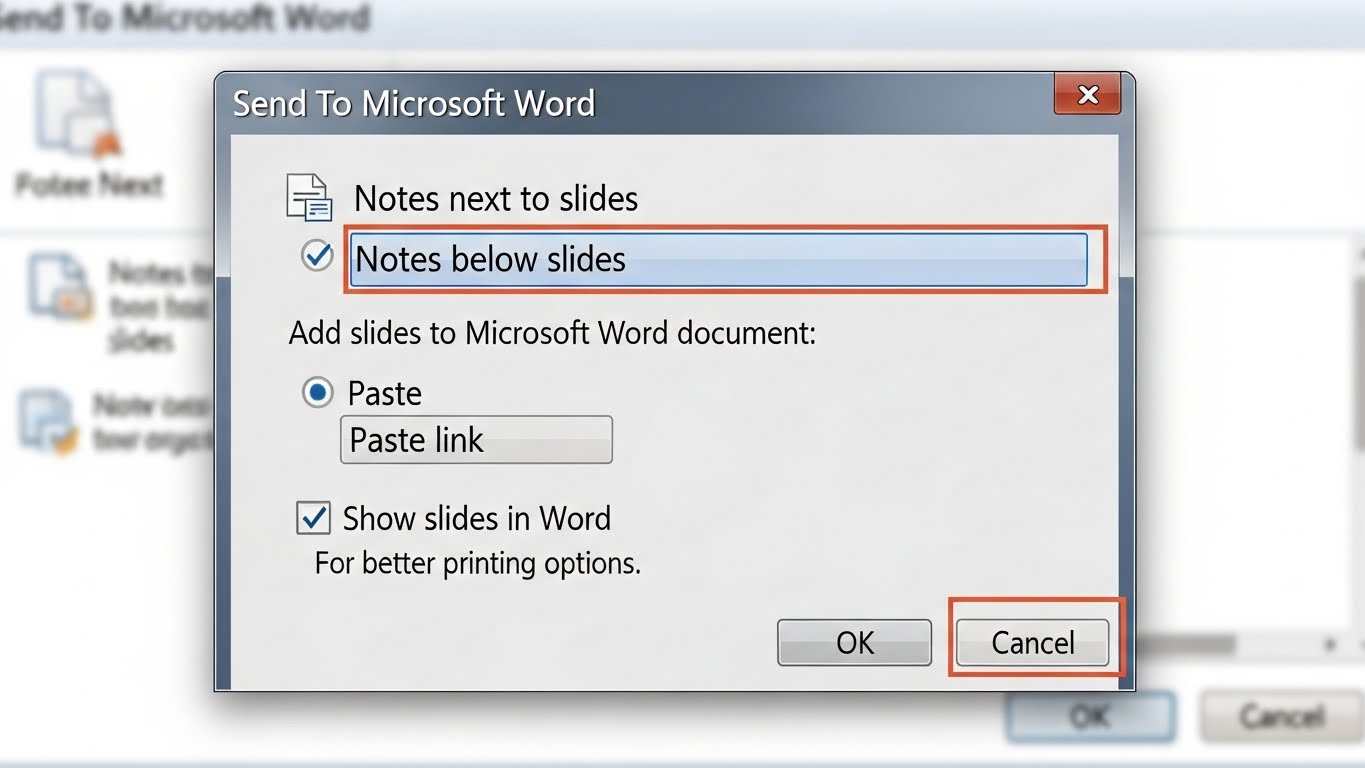Click the Paste link button
Viewport: 1365px width, 768px height.
[x=476, y=440]
